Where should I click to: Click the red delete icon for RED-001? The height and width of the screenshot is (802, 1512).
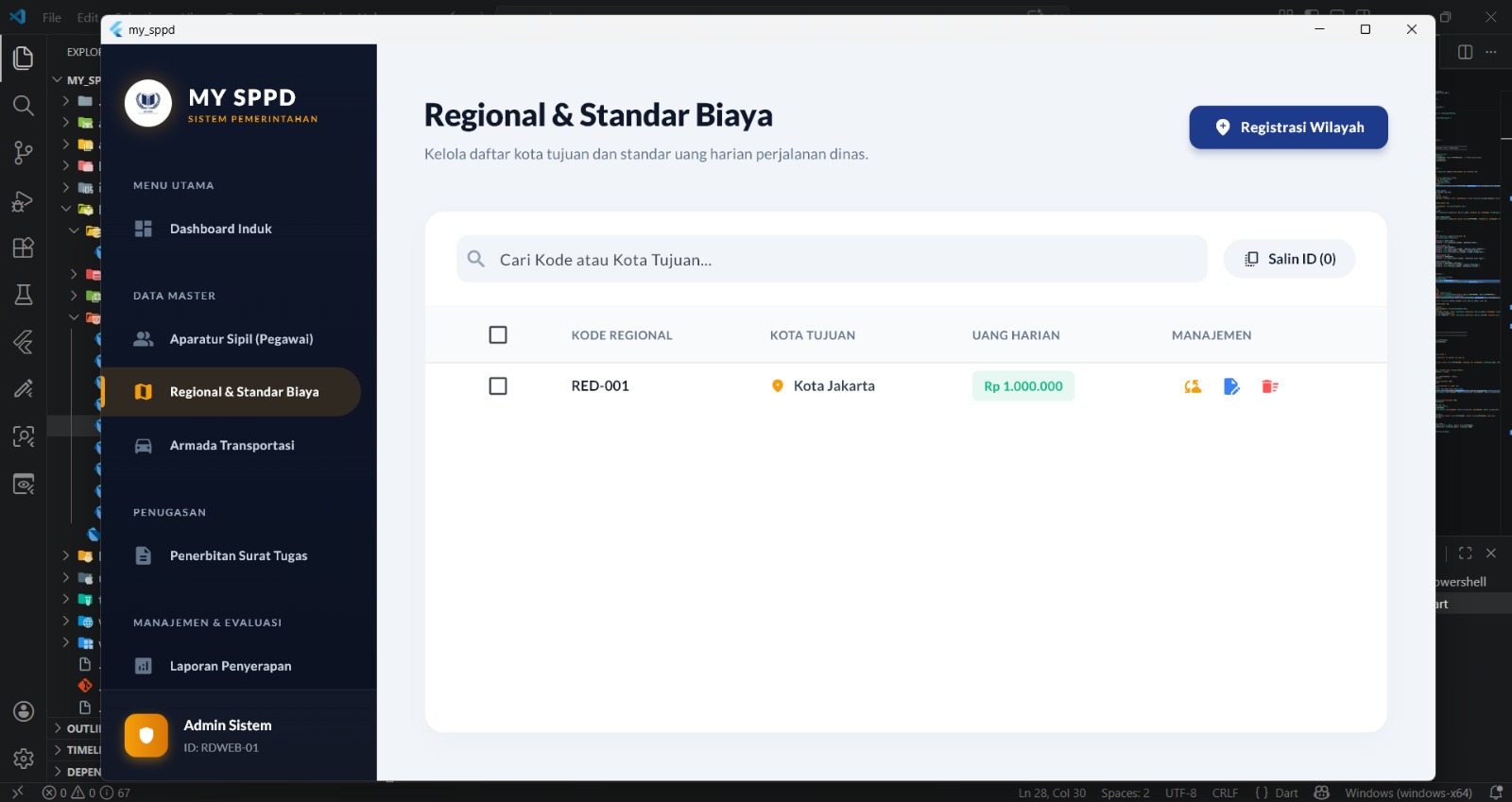pos(1270,386)
